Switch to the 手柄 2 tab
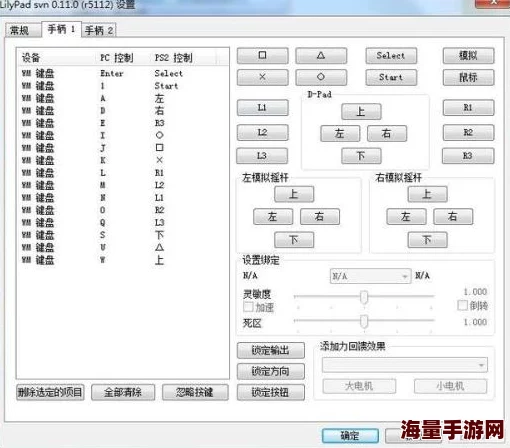This screenshot has width=510, height=448. [x=99, y=31]
